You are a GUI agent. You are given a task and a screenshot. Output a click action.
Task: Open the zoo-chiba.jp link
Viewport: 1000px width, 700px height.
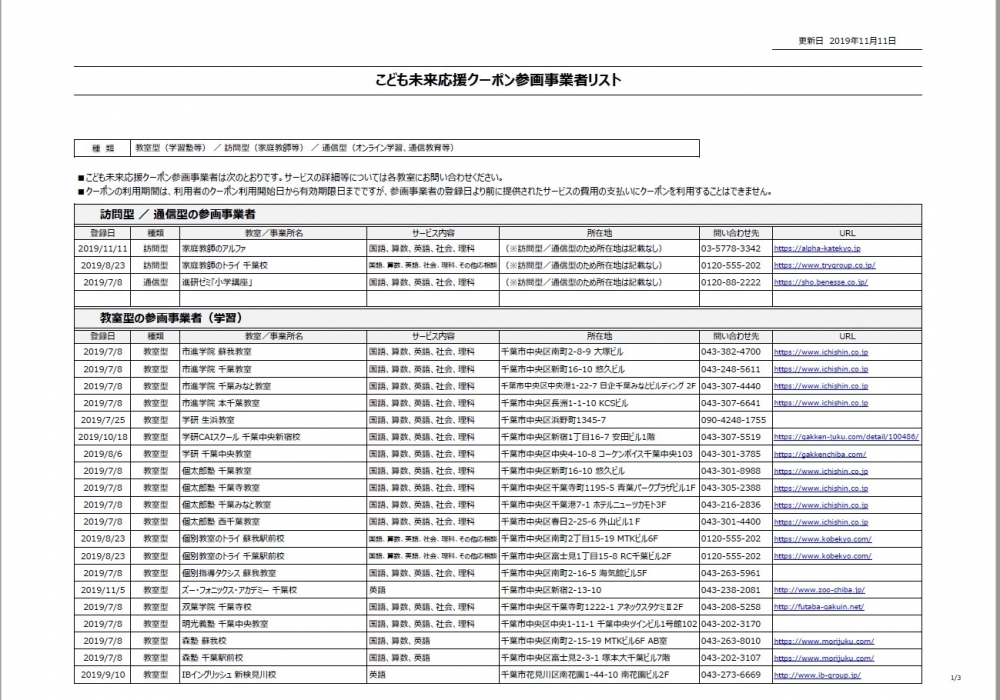820,590
